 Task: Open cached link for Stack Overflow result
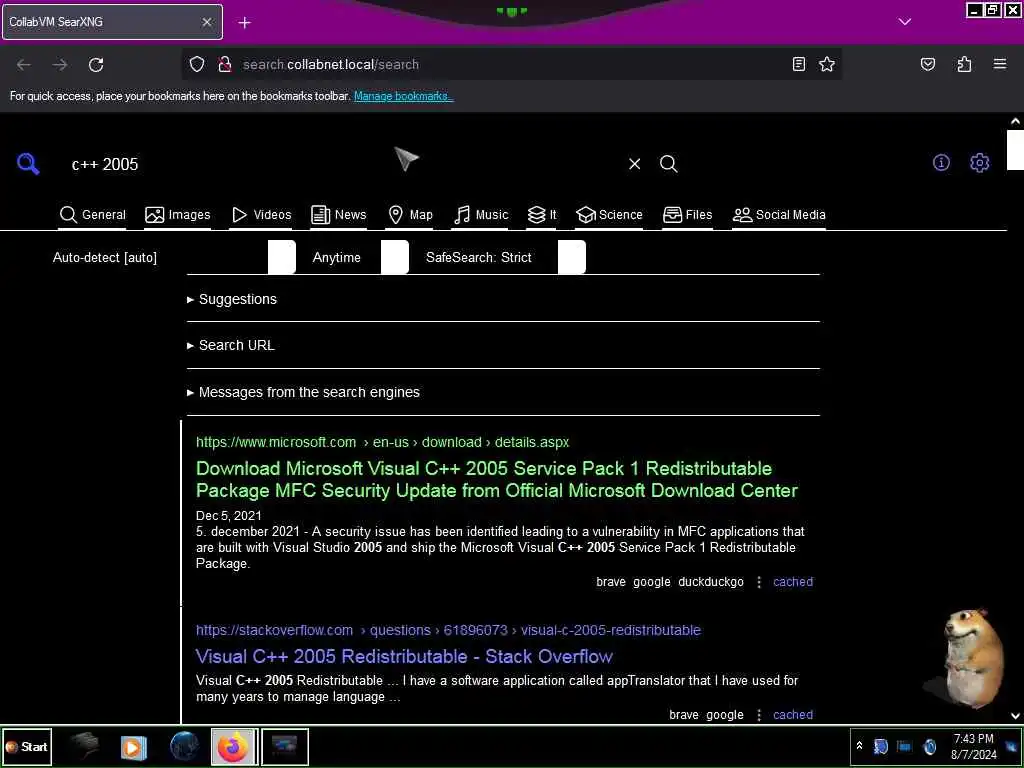pyautogui.click(x=793, y=715)
